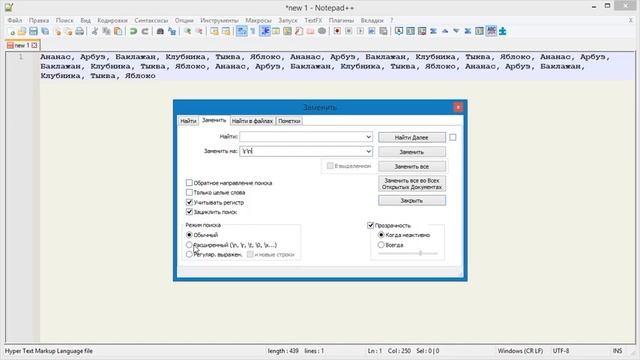Screen dimensions: 640x360
Task: Click the Paste clipboard icon
Action: [118, 31]
